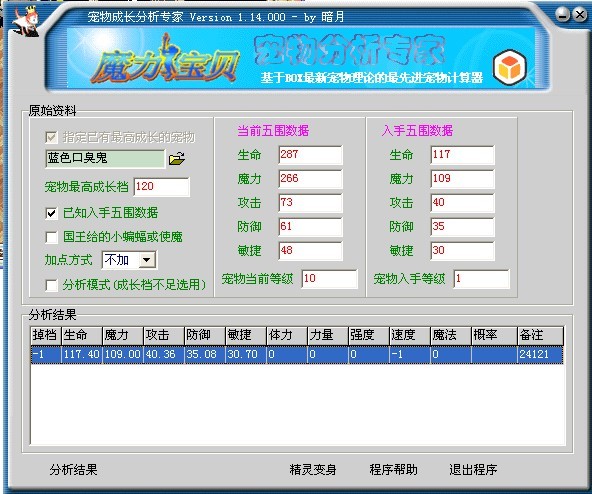Click the 概率 column header
Viewport: 592px width, 494px height.
(x=494, y=335)
